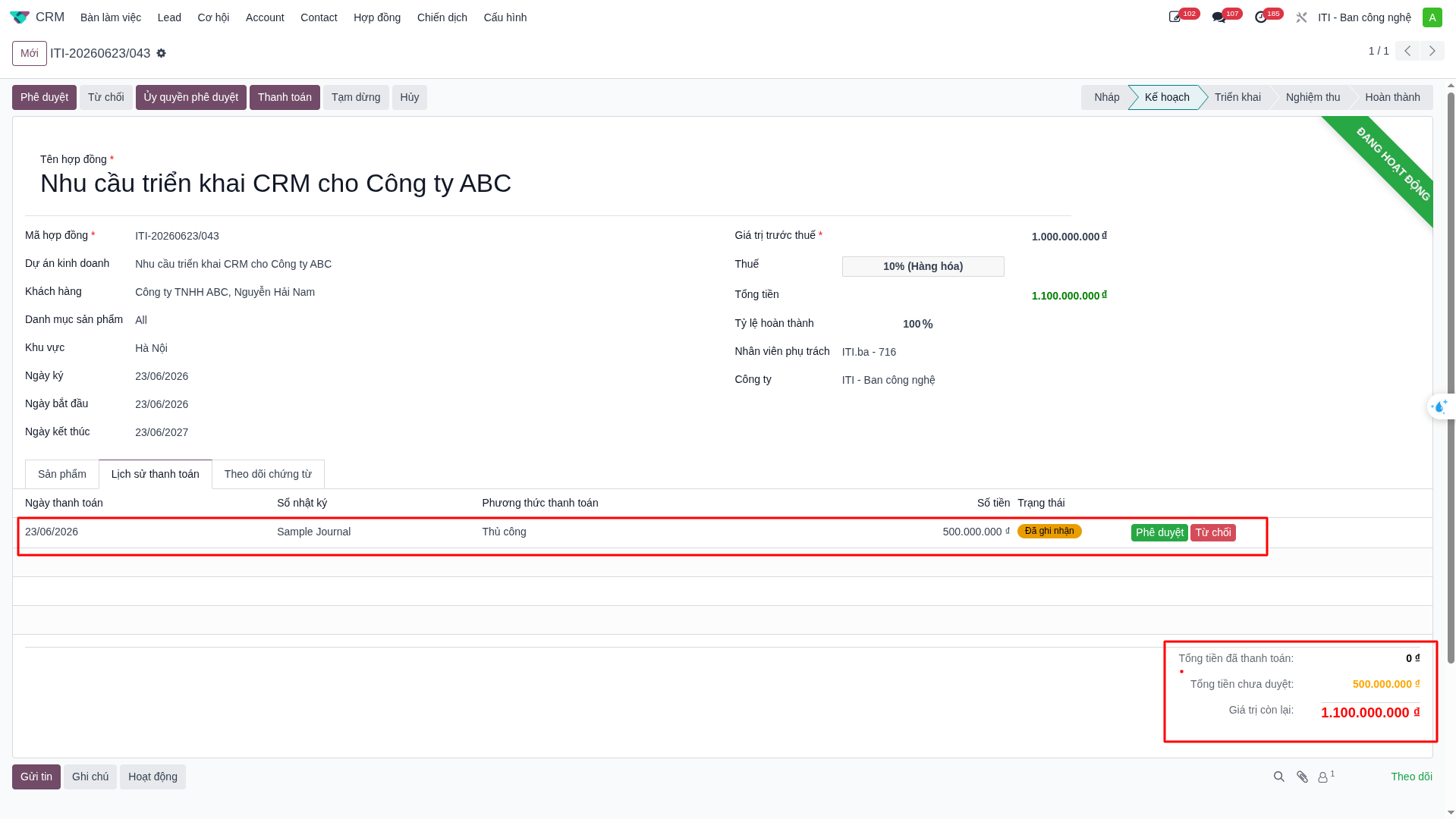Screen dimensions: 1456x819
Task: Open the notes notification icon with 102 badge
Action: [x=1175, y=17]
